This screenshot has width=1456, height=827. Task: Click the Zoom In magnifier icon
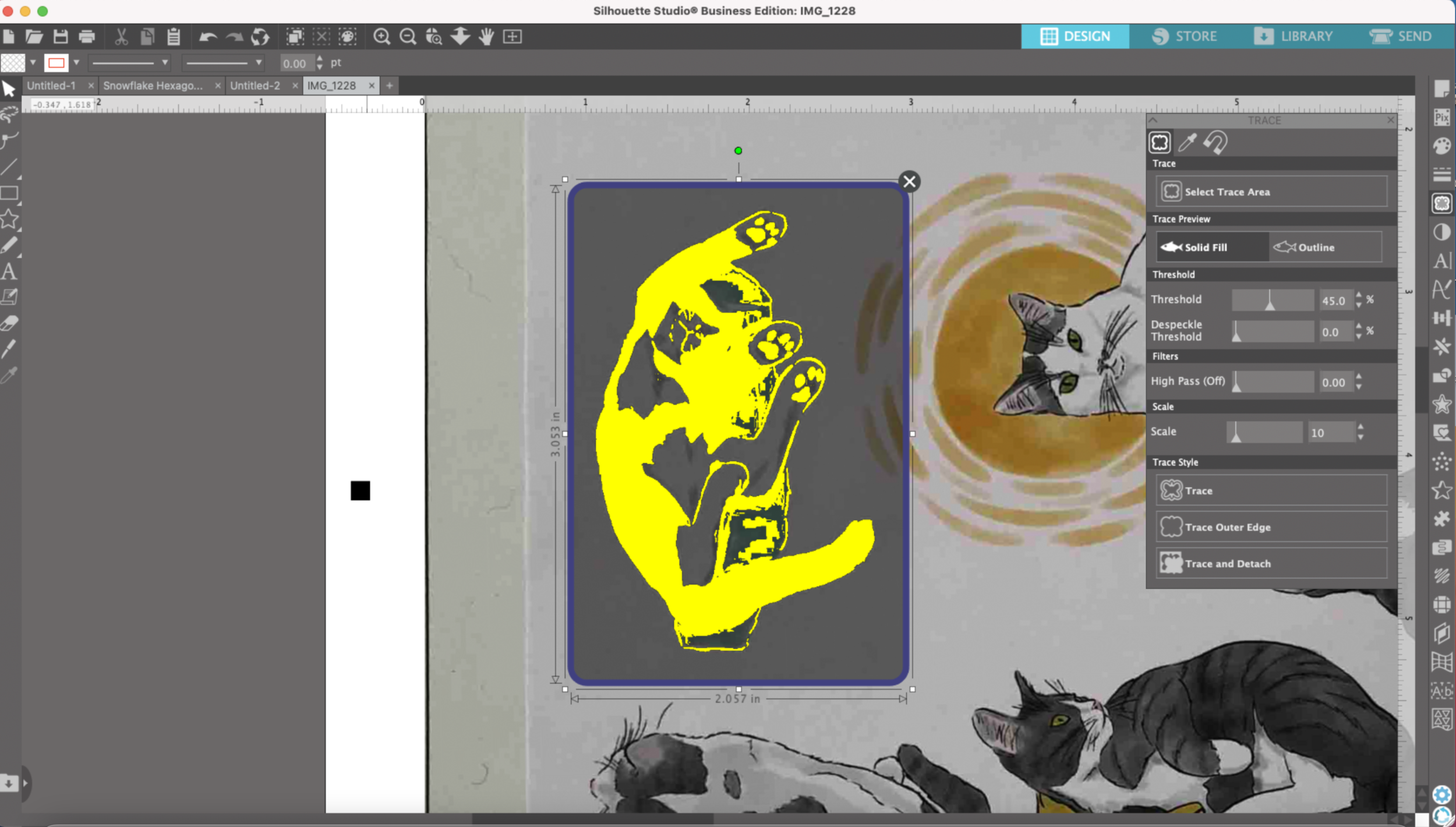381,37
